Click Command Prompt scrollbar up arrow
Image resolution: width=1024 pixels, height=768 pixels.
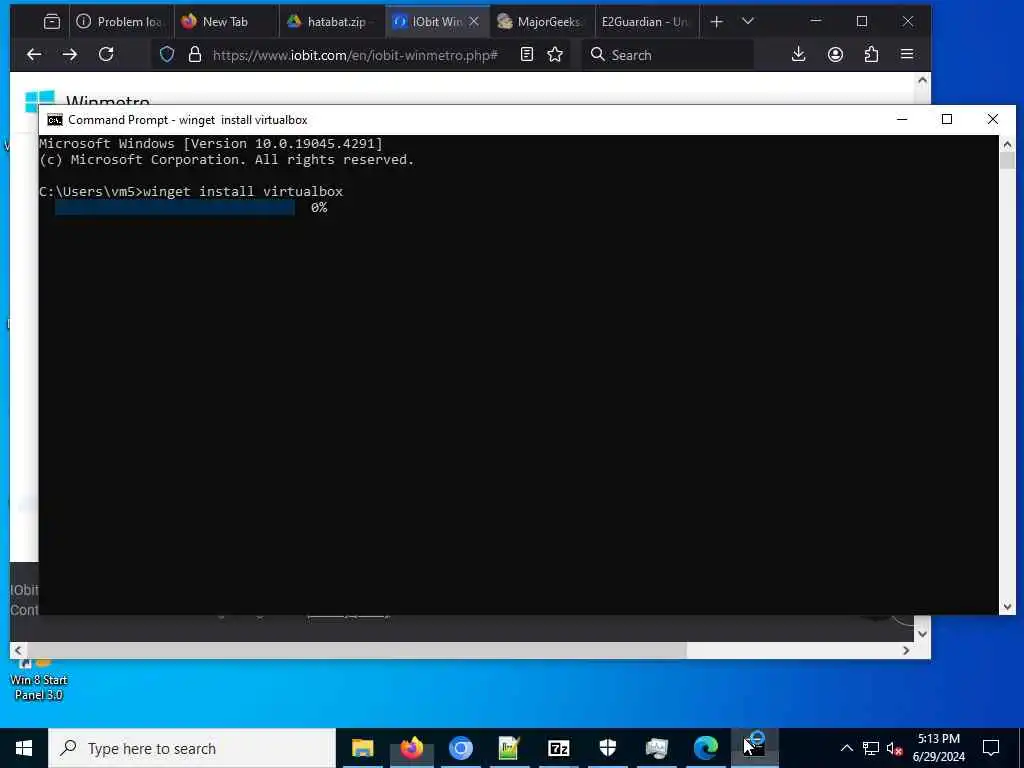[1007, 144]
